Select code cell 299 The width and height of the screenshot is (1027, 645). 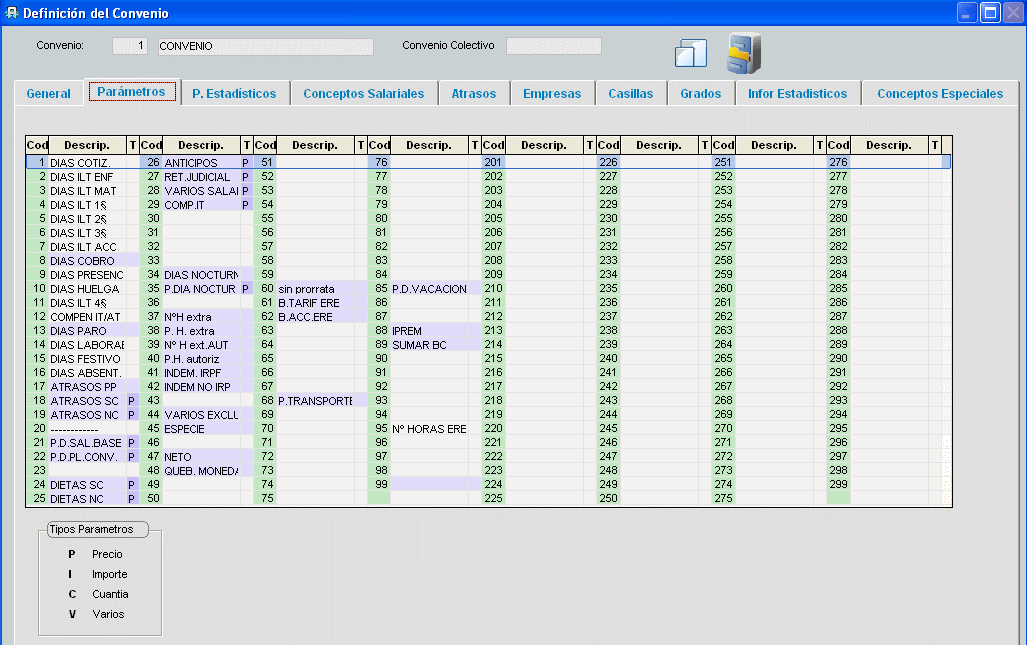tap(838, 485)
